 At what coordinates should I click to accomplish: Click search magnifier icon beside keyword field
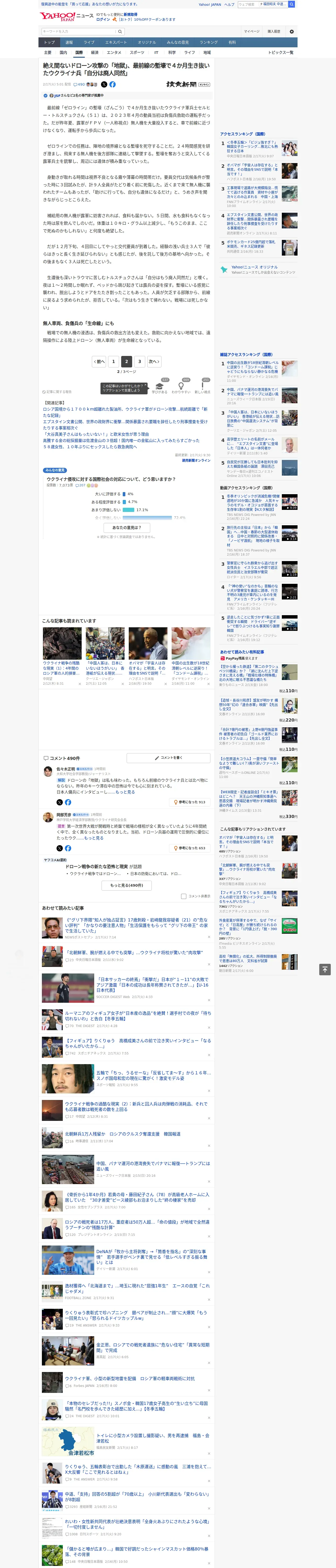pyautogui.click(x=120, y=32)
